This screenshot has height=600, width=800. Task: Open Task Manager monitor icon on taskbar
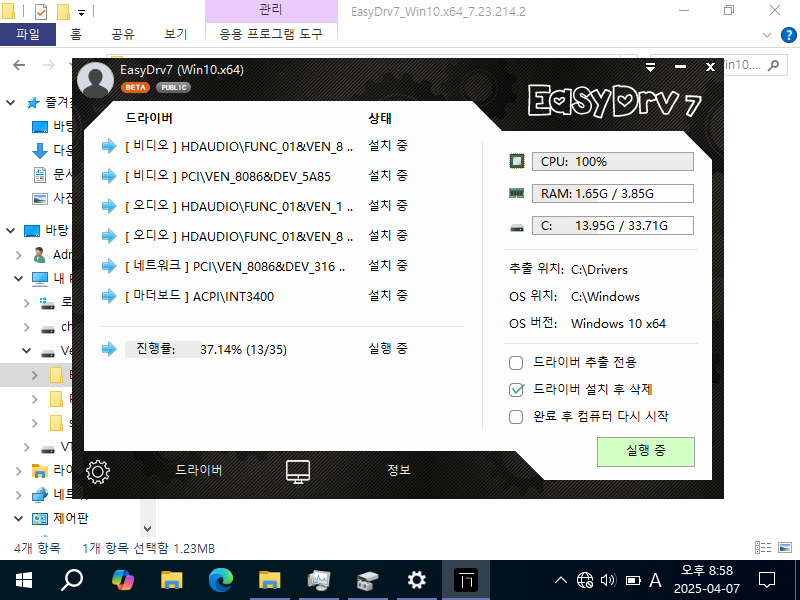click(x=319, y=580)
